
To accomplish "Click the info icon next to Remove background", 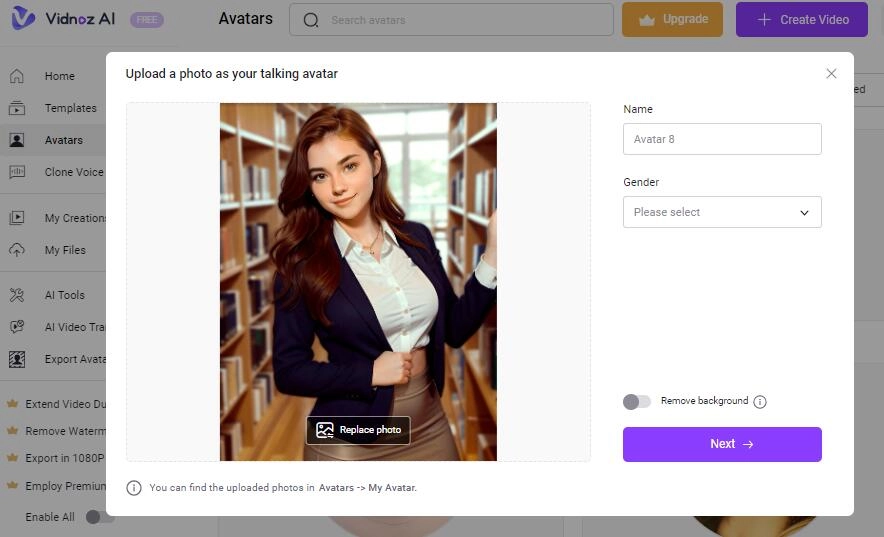I will pyautogui.click(x=760, y=401).
